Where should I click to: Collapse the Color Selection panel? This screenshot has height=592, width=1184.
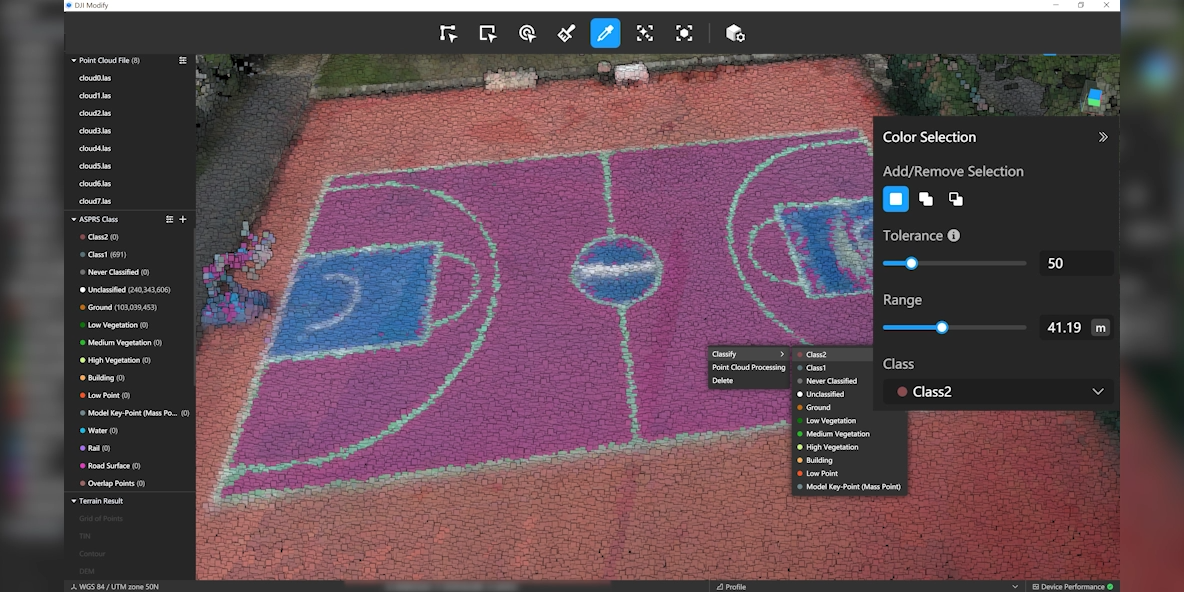pos(1103,137)
